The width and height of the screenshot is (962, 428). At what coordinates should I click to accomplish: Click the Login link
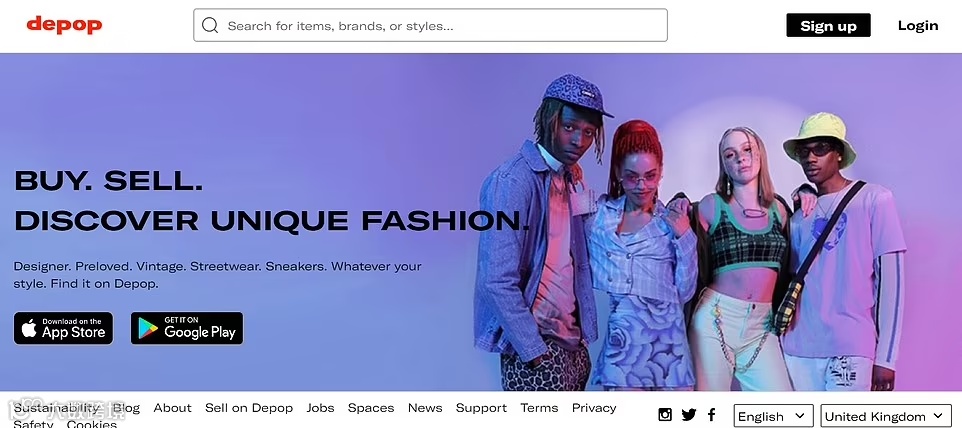(918, 25)
